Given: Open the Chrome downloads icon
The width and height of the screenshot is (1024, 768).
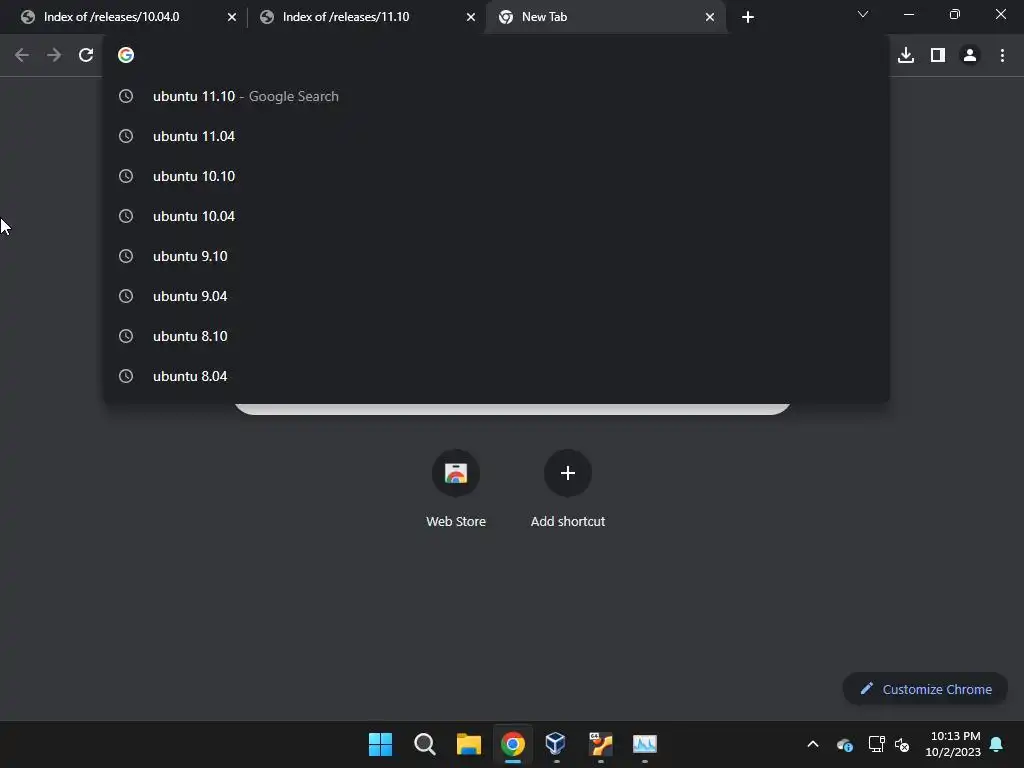Looking at the screenshot, I should (906, 56).
